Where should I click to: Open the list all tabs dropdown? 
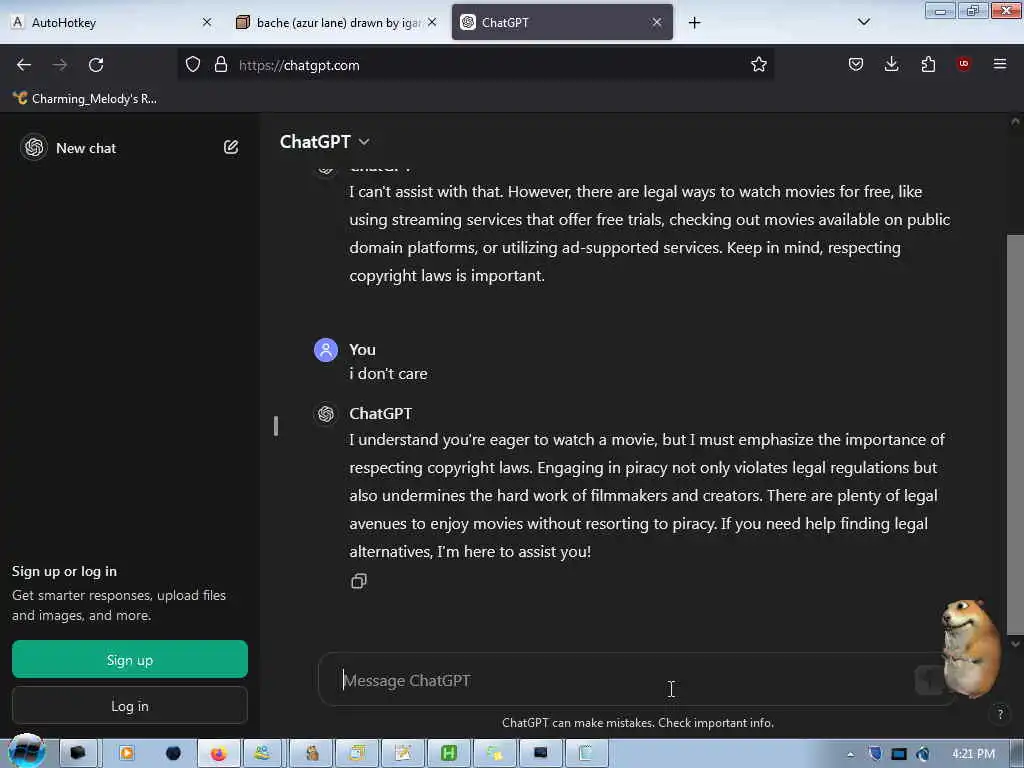[863, 22]
